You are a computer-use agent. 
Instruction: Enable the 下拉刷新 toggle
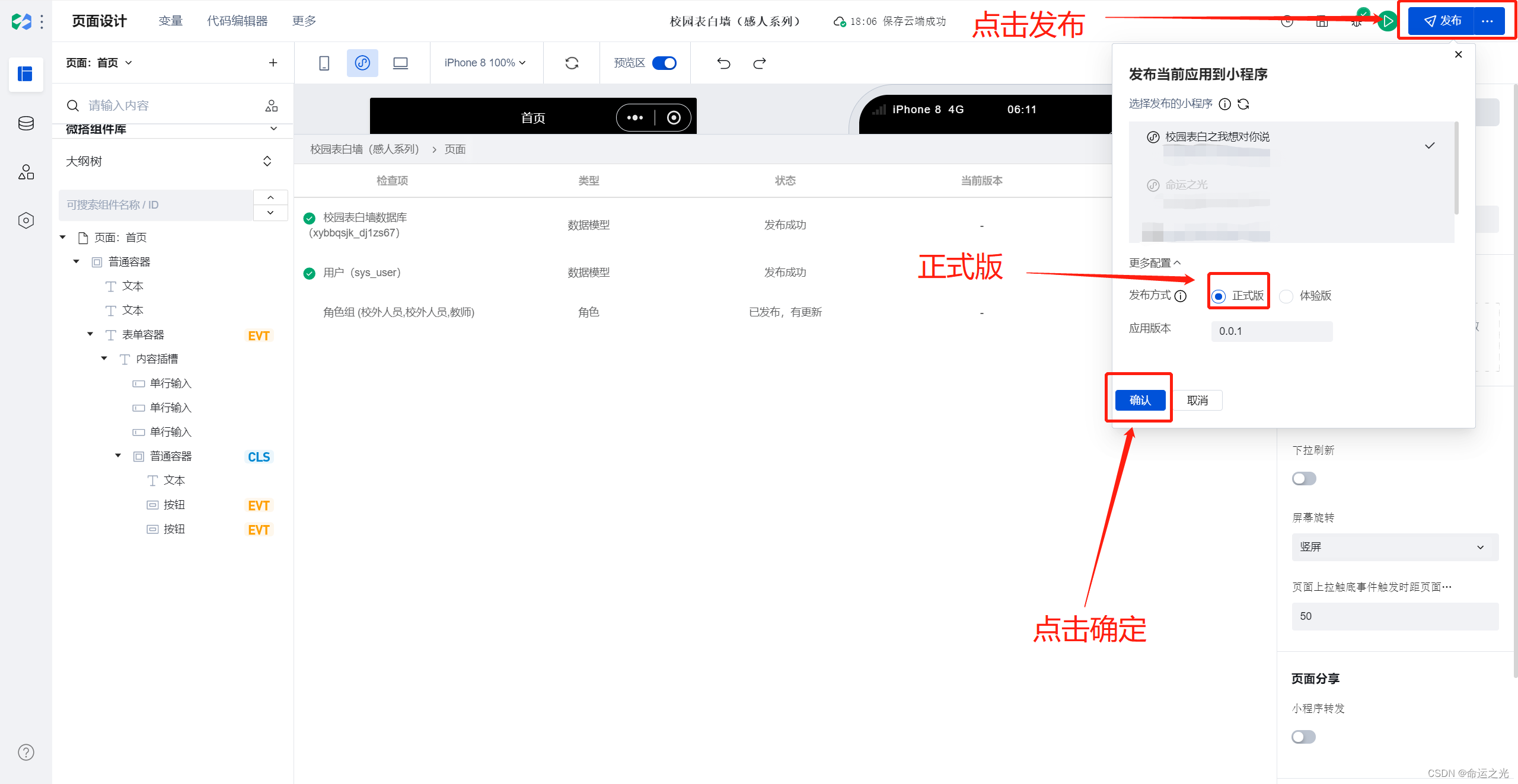coord(1304,478)
